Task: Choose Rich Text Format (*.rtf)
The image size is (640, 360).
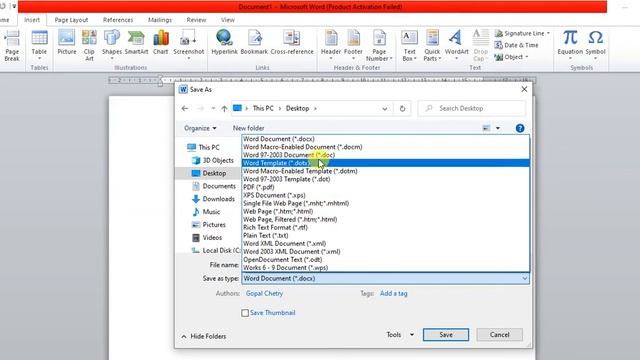Action: click(x=386, y=227)
